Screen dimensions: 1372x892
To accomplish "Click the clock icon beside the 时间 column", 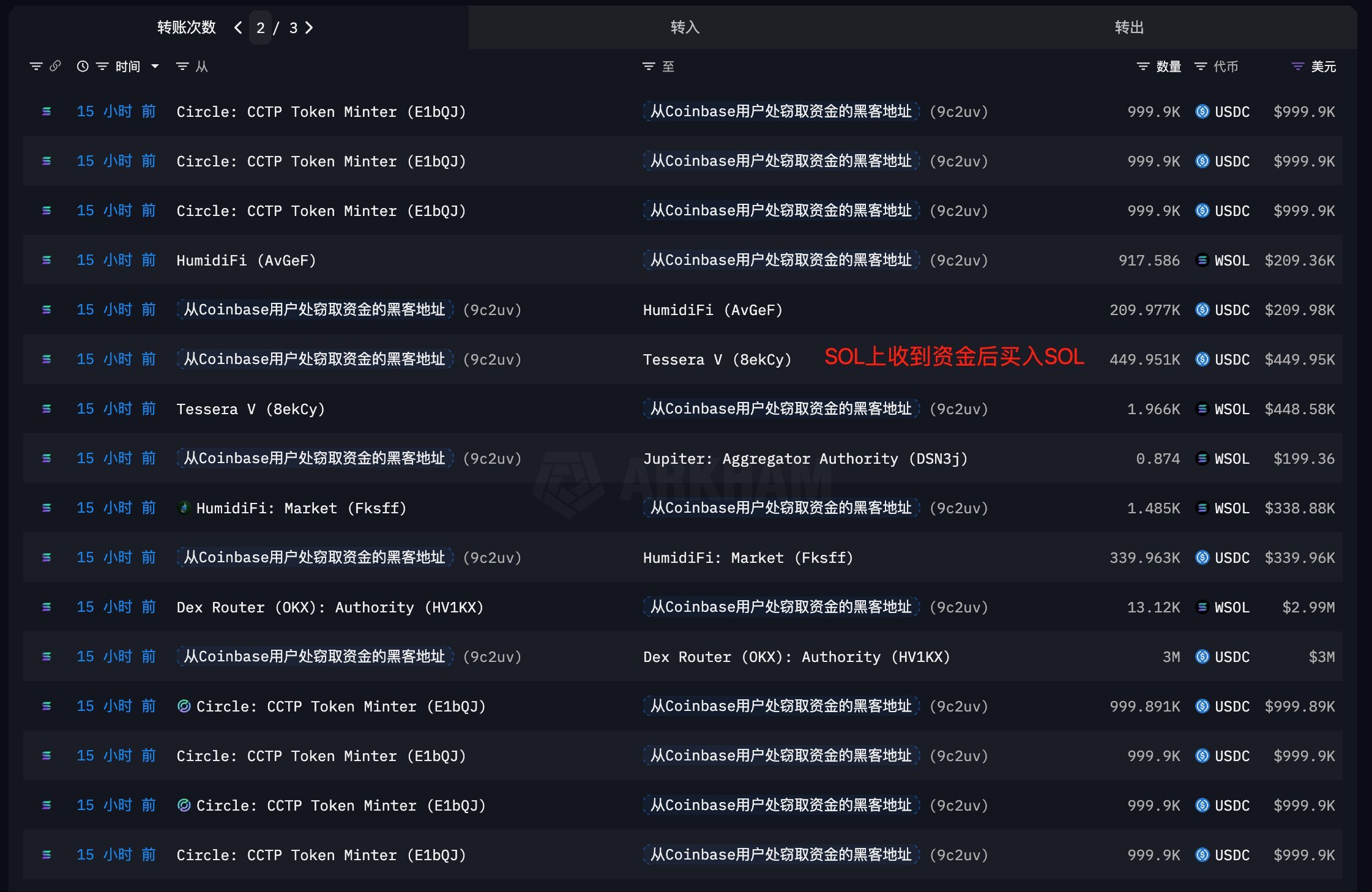I will [x=83, y=66].
